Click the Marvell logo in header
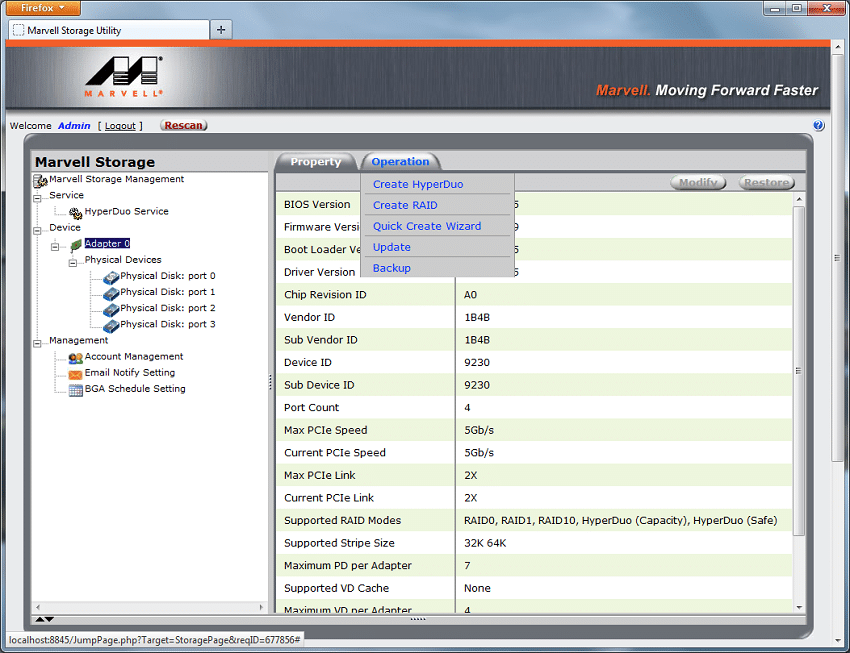Screen dimensions: 850x653 [x=124, y=76]
